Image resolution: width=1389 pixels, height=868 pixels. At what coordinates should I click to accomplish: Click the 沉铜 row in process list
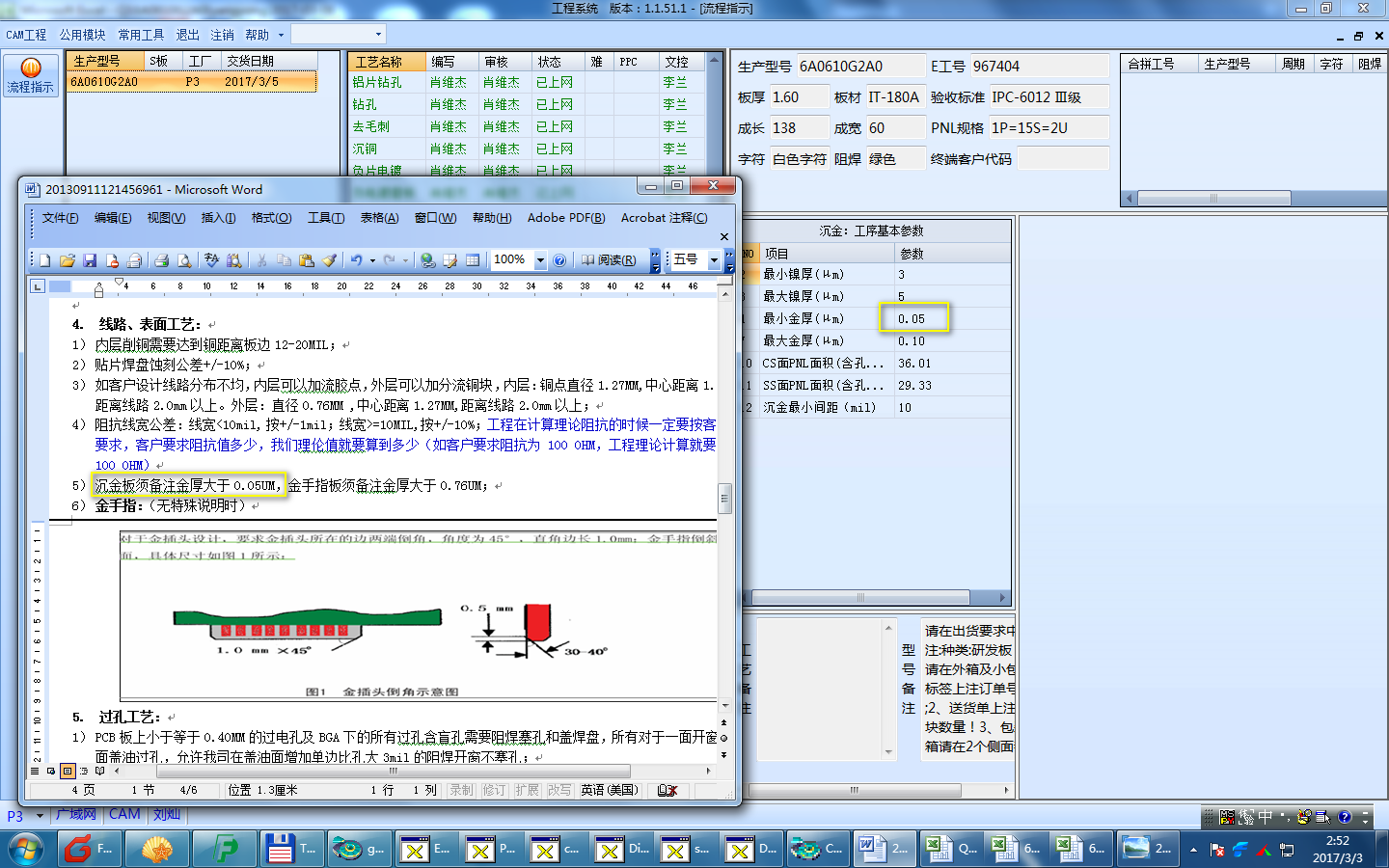529,149
